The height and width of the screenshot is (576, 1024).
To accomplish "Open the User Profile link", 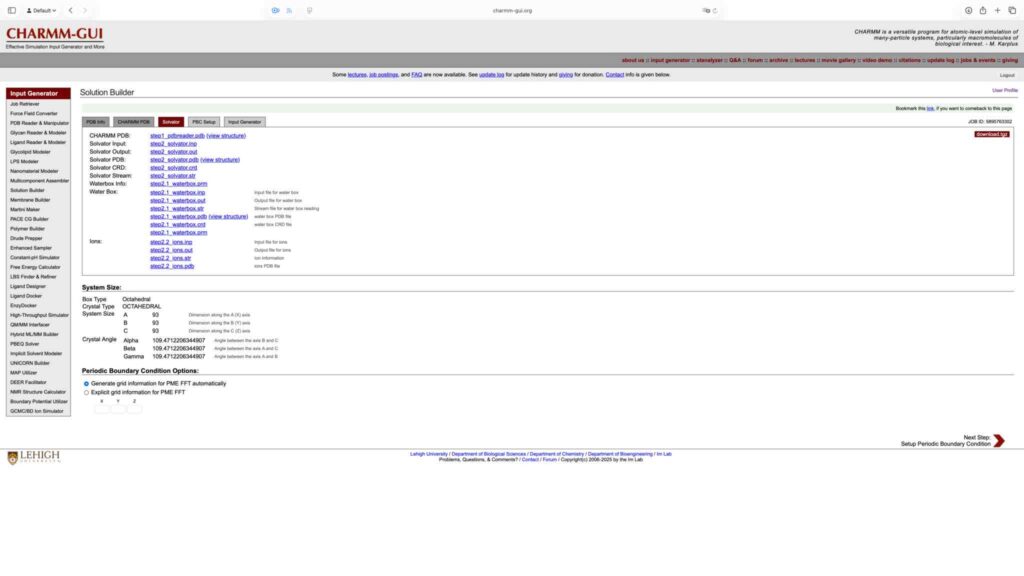I will point(1004,90).
